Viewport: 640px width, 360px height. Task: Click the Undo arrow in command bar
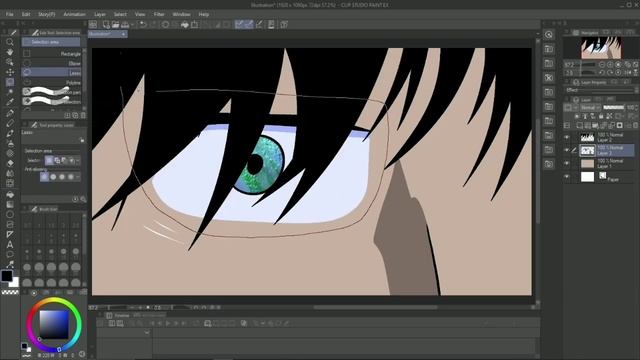coord(143,24)
